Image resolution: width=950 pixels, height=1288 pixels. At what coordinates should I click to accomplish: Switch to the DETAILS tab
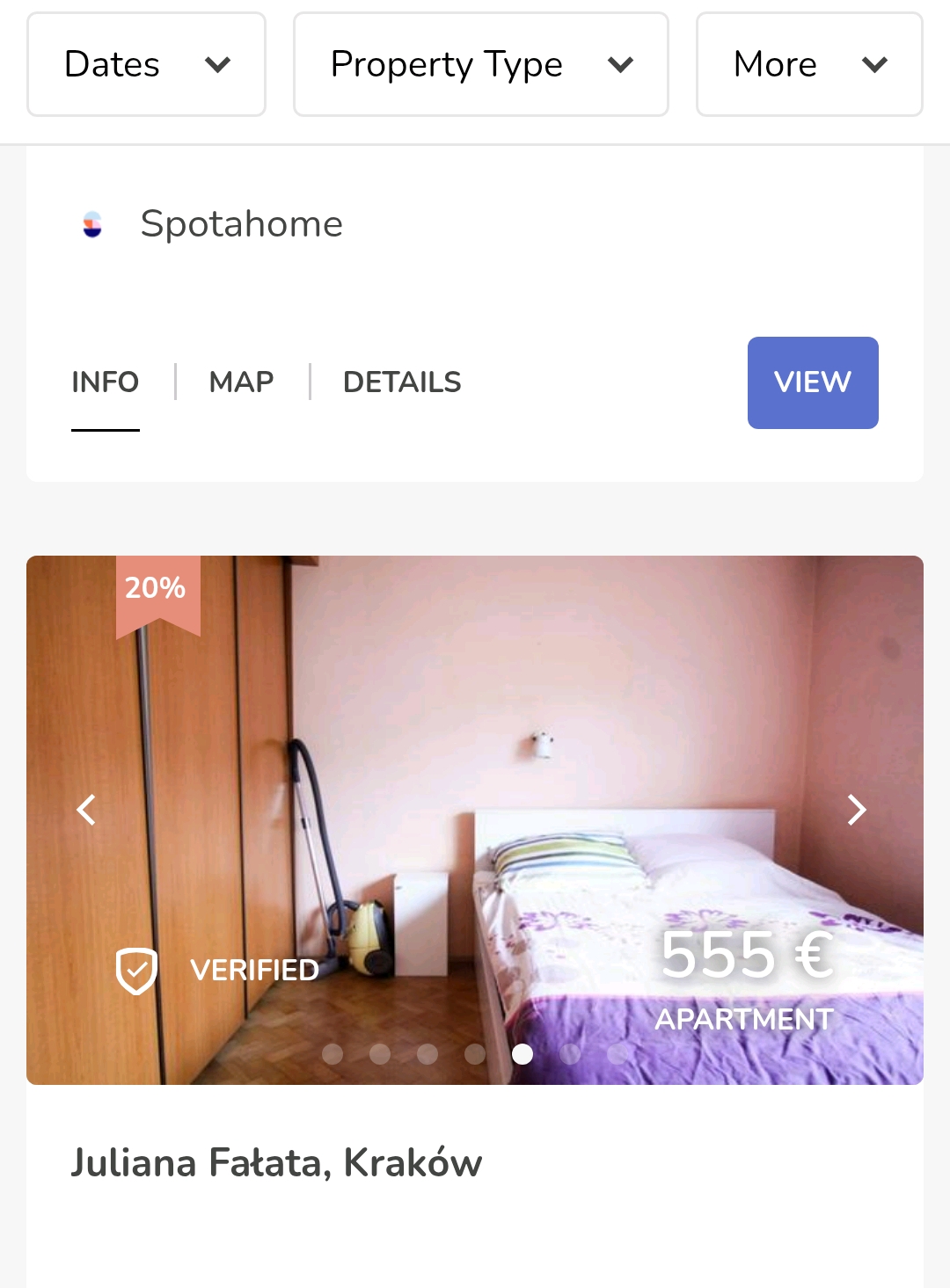[x=402, y=382]
